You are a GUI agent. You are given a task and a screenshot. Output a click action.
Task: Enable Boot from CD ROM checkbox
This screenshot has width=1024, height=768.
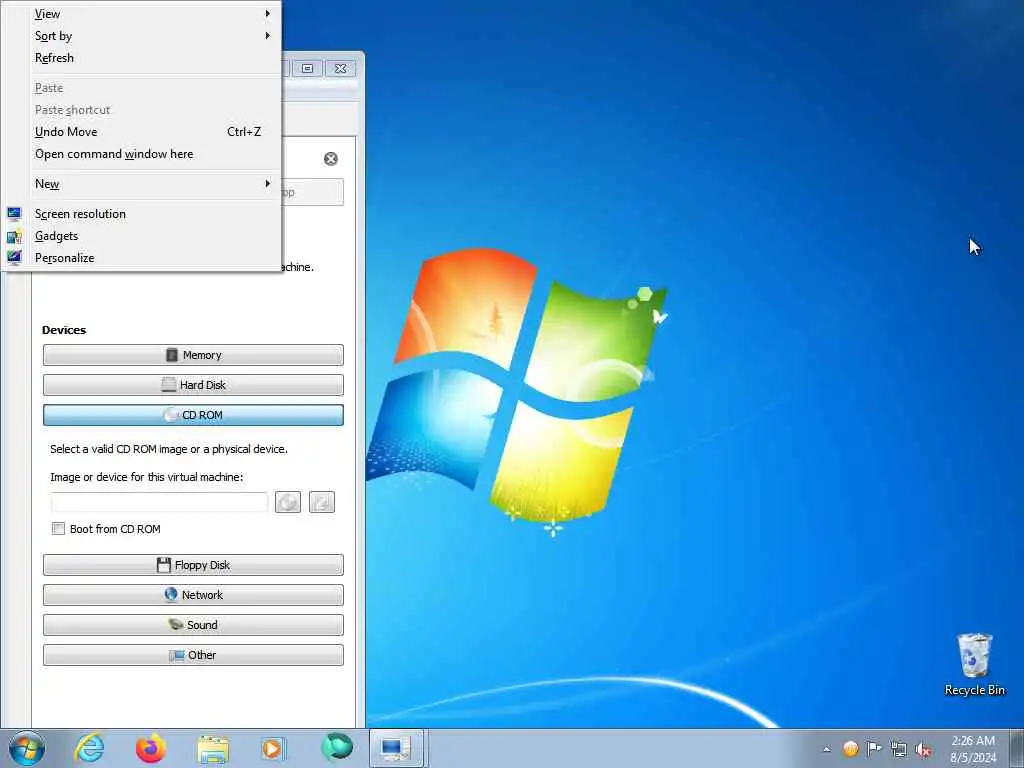58,529
